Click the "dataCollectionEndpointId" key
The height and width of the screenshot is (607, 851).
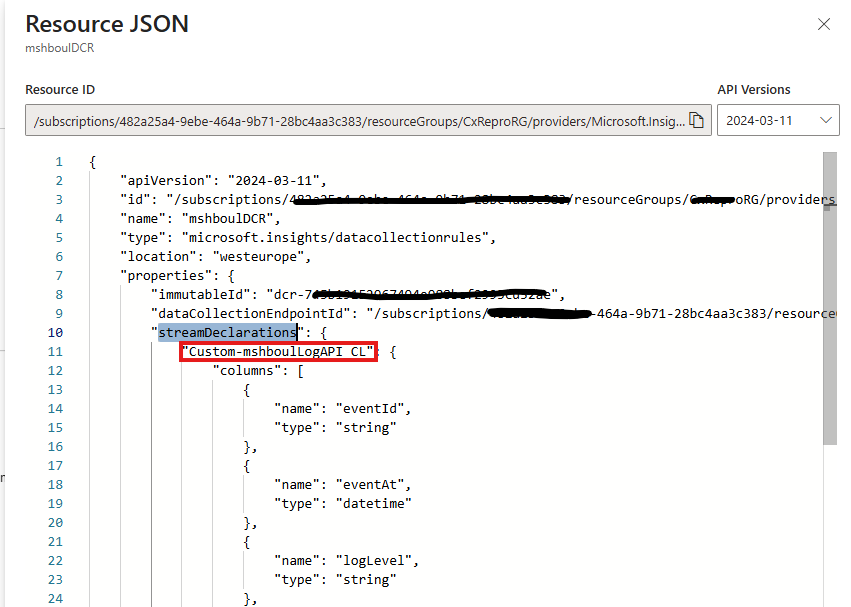point(250,313)
